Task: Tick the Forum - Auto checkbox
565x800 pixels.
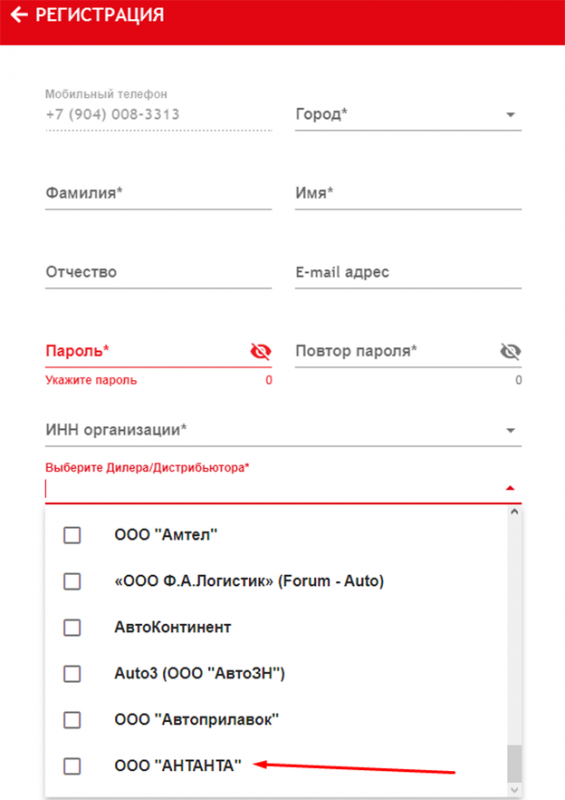Action: [72, 581]
